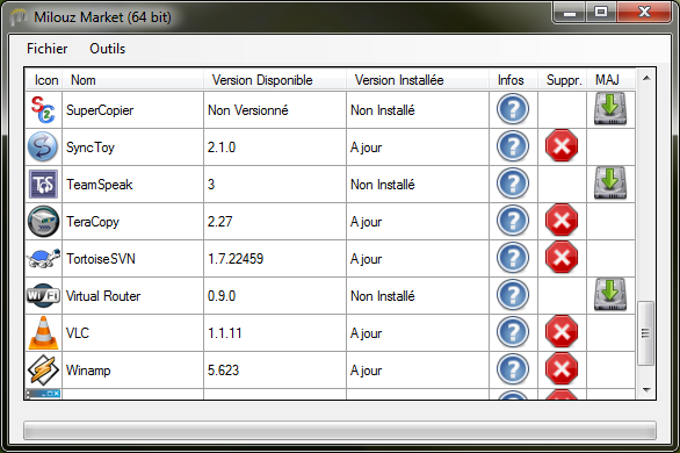The image size is (680, 453).
Task: Click version 5.623 cell
Action: (x=275, y=371)
